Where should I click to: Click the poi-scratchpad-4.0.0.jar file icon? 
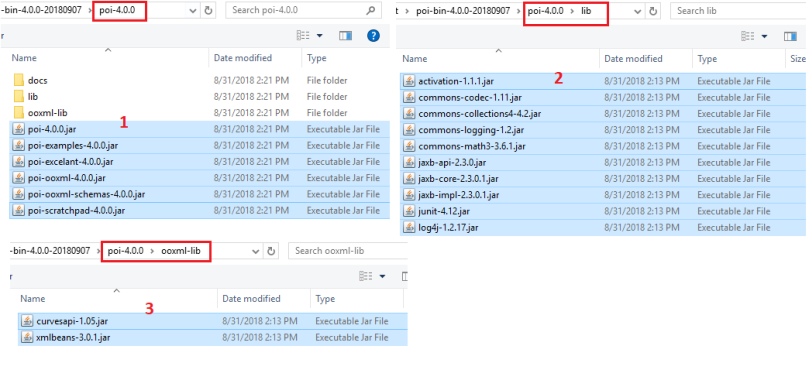[19, 210]
